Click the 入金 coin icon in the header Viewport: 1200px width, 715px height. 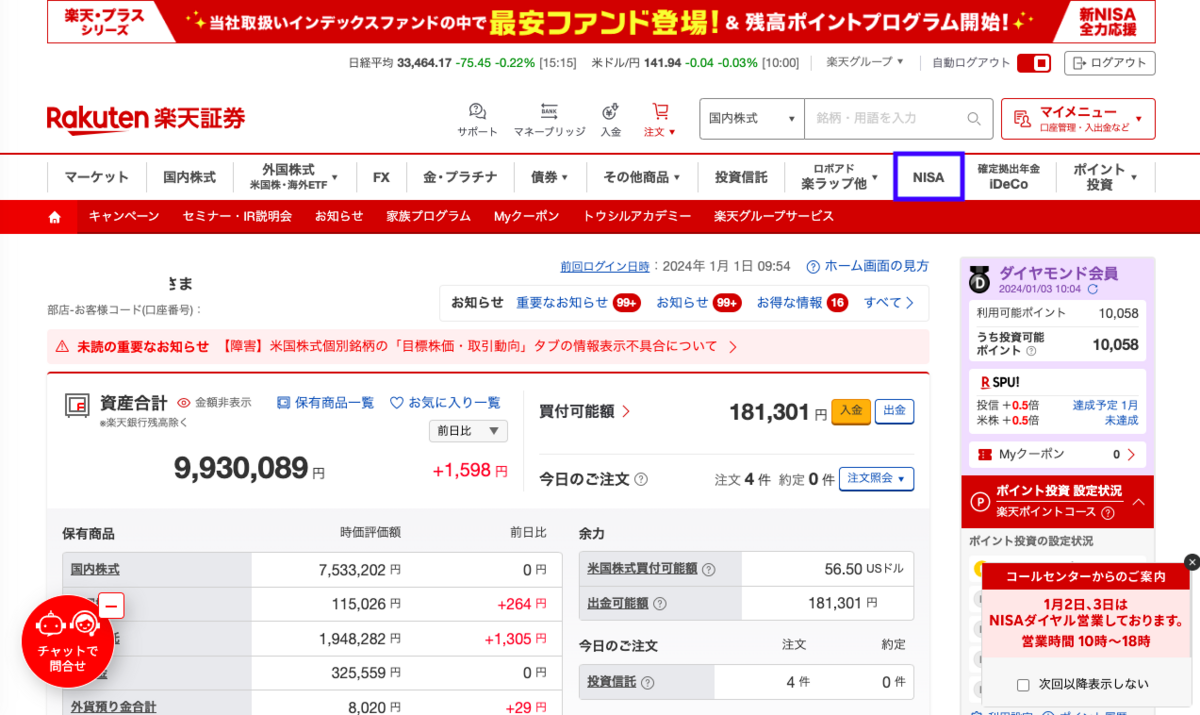(610, 112)
